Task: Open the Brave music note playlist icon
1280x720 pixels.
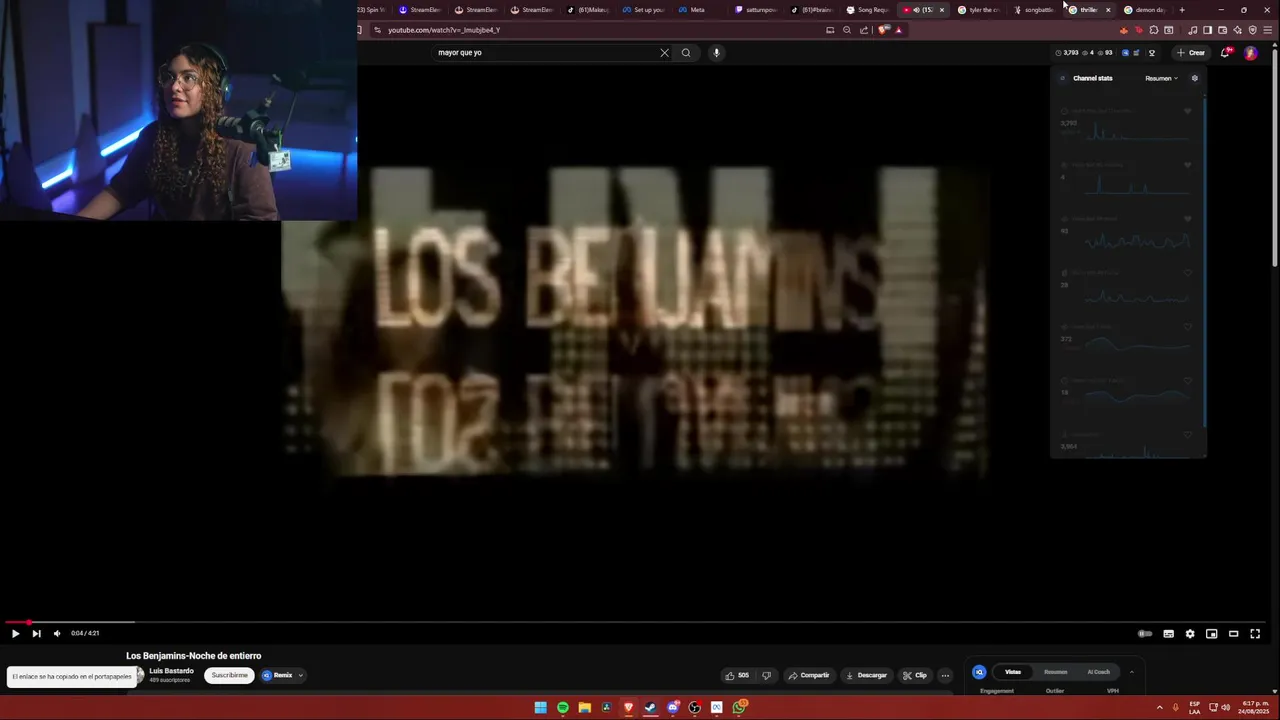Action: (1192, 30)
